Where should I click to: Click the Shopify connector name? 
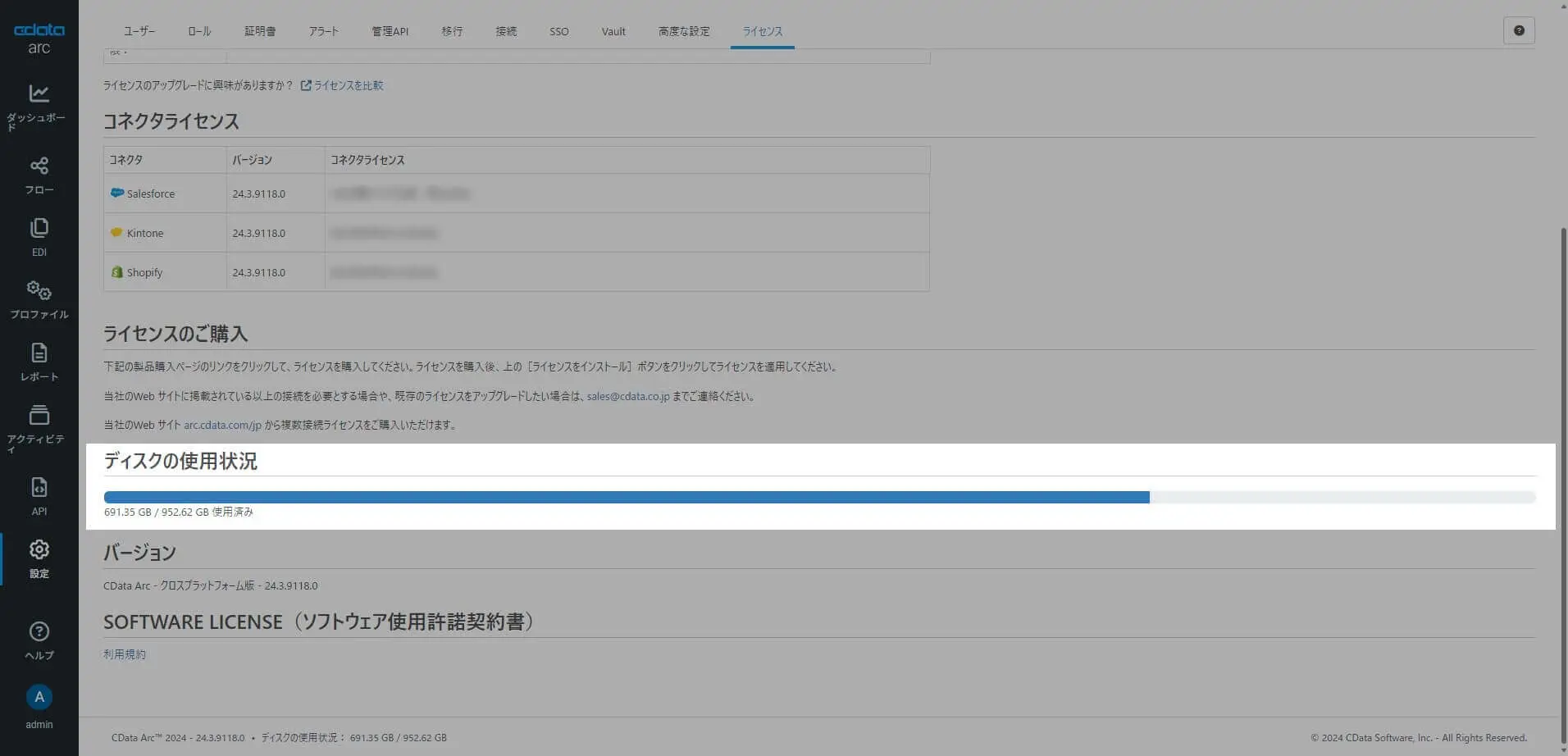(x=144, y=272)
